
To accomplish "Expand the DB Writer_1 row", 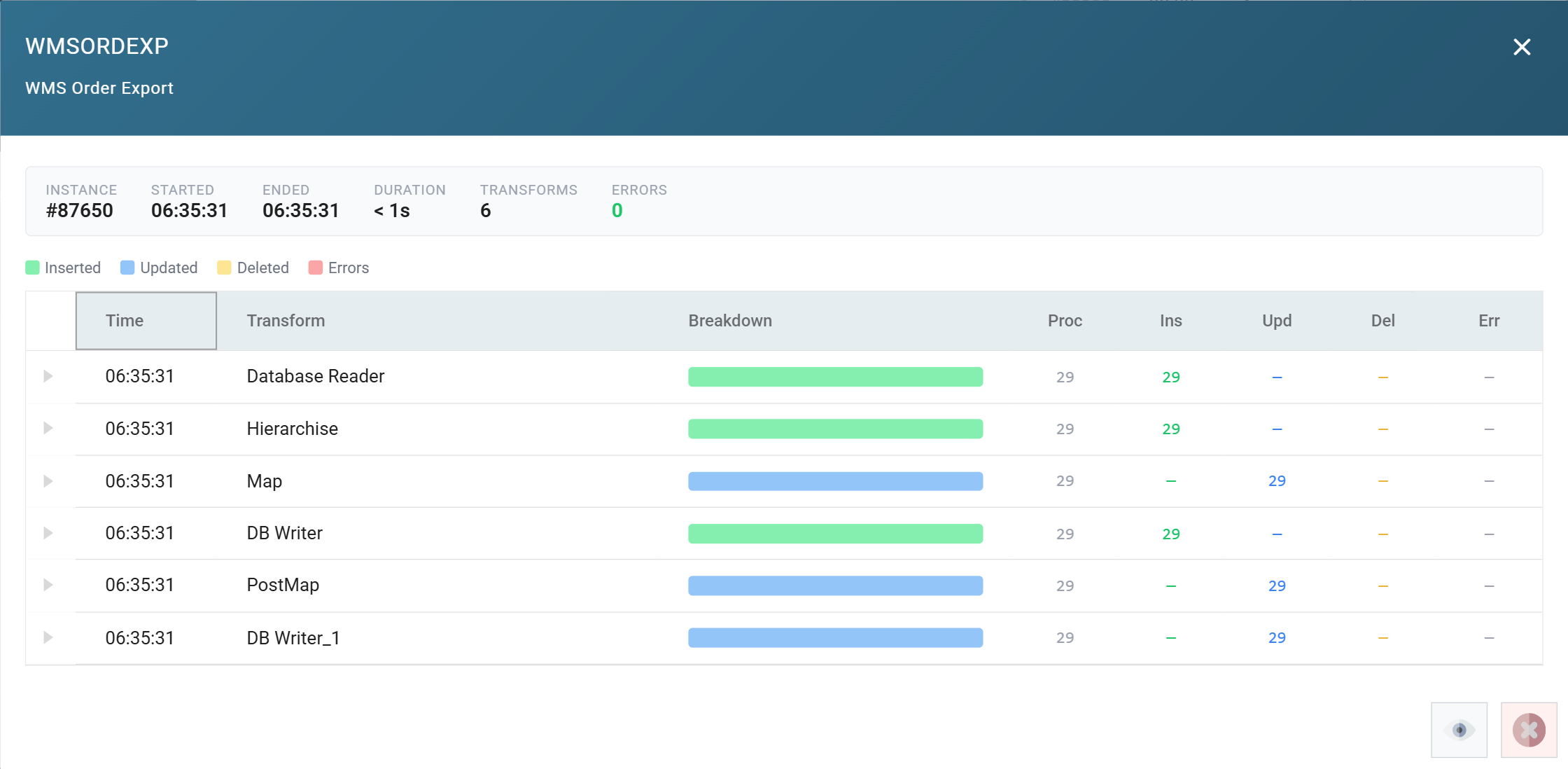I will 48,637.
